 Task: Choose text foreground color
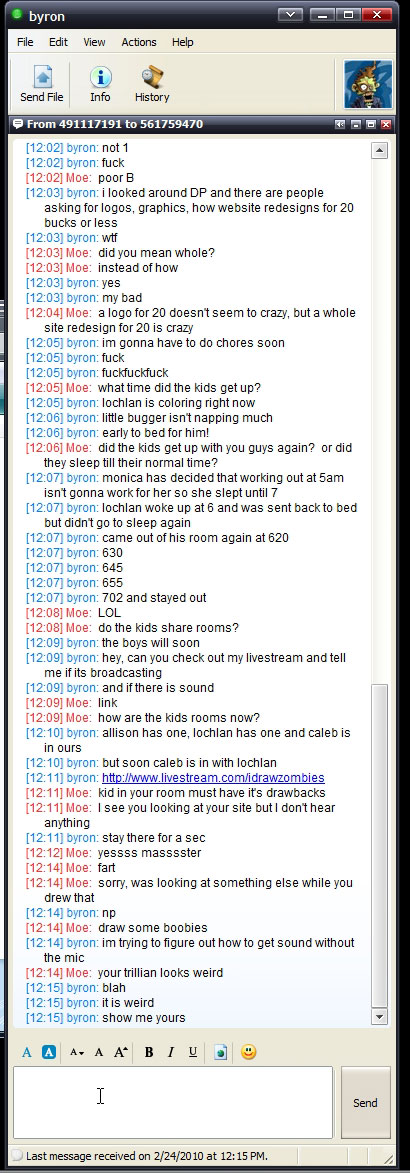pyautogui.click(x=27, y=1052)
